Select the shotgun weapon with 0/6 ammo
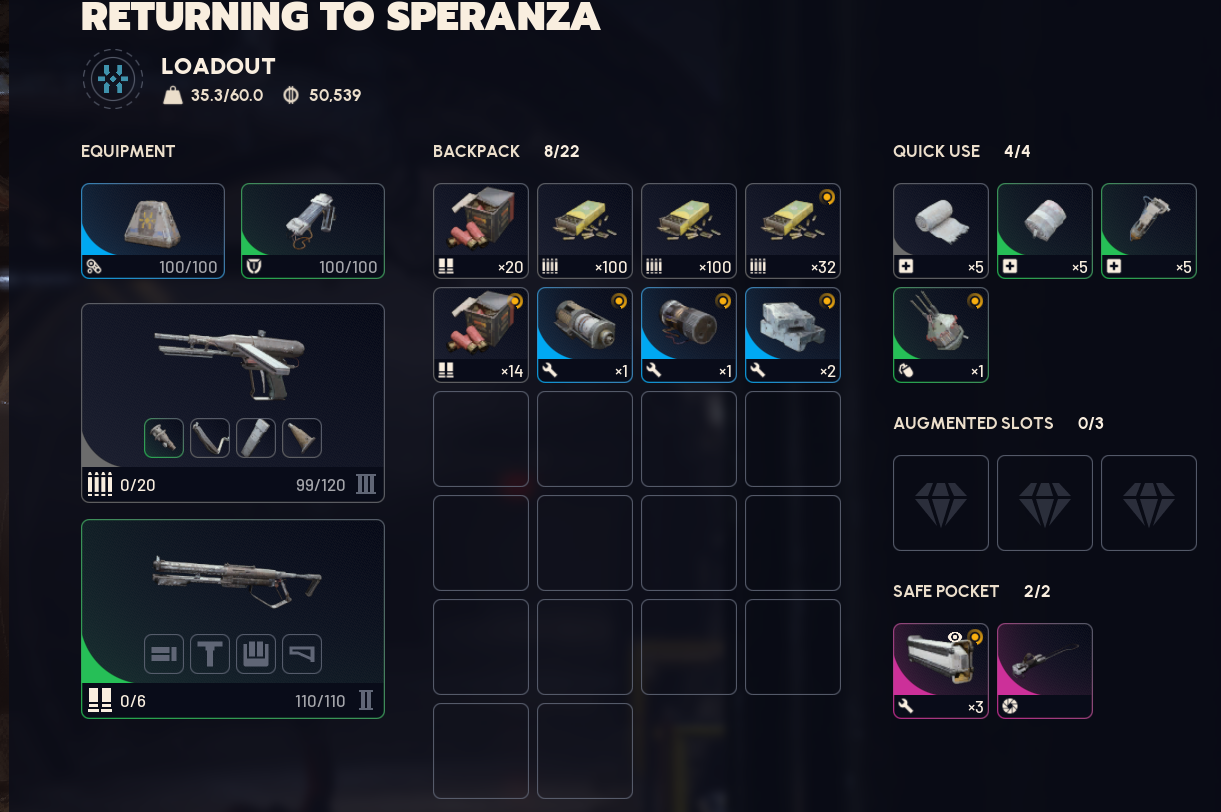1221x812 pixels. point(233,619)
